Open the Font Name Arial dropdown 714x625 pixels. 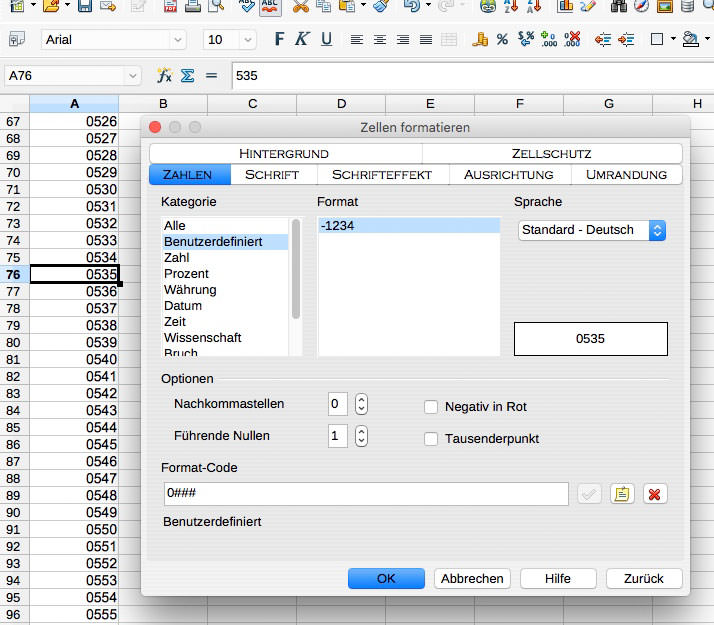tap(178, 40)
